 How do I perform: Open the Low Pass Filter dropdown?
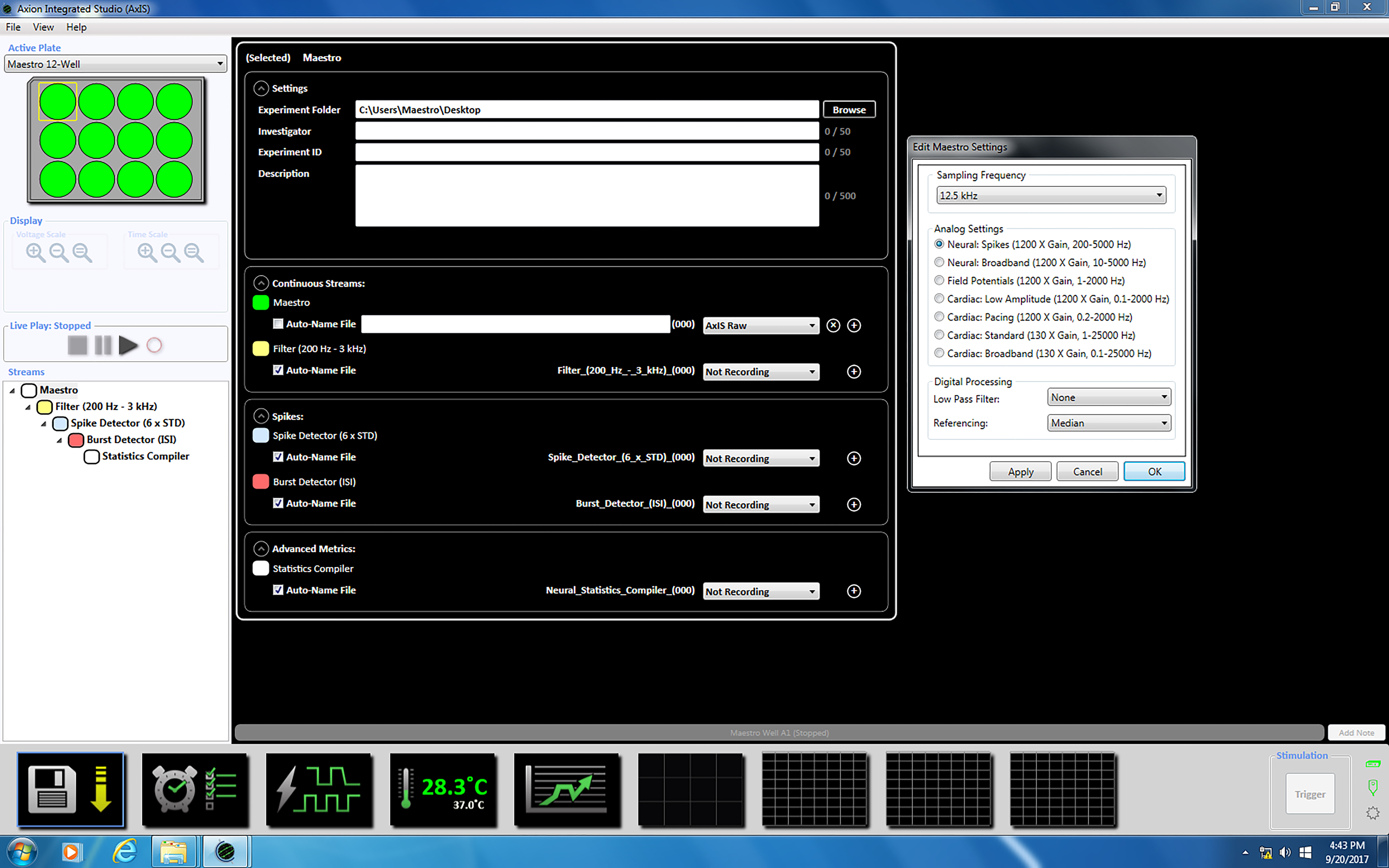click(x=1109, y=397)
